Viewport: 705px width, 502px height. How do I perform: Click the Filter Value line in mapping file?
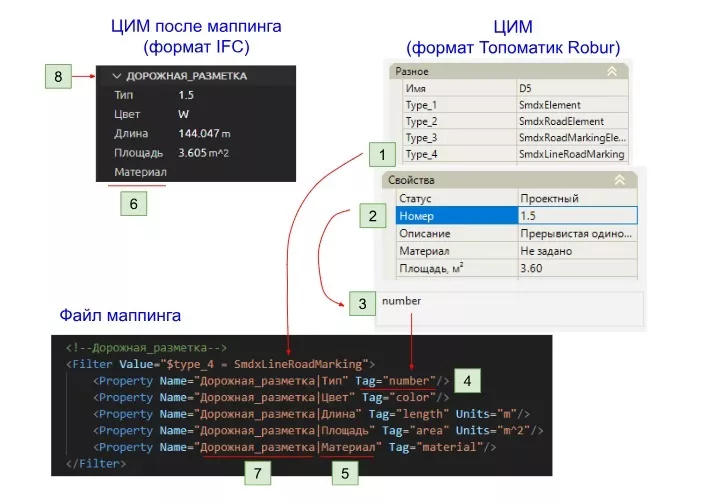220,363
